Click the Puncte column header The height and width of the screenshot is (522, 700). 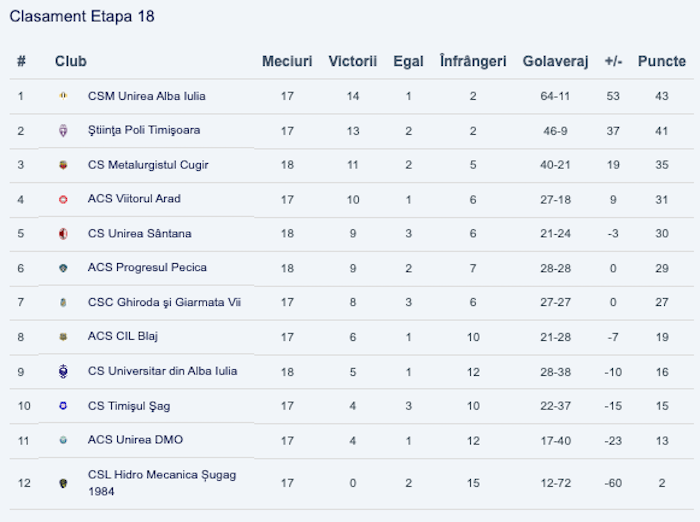pyautogui.click(x=661, y=61)
